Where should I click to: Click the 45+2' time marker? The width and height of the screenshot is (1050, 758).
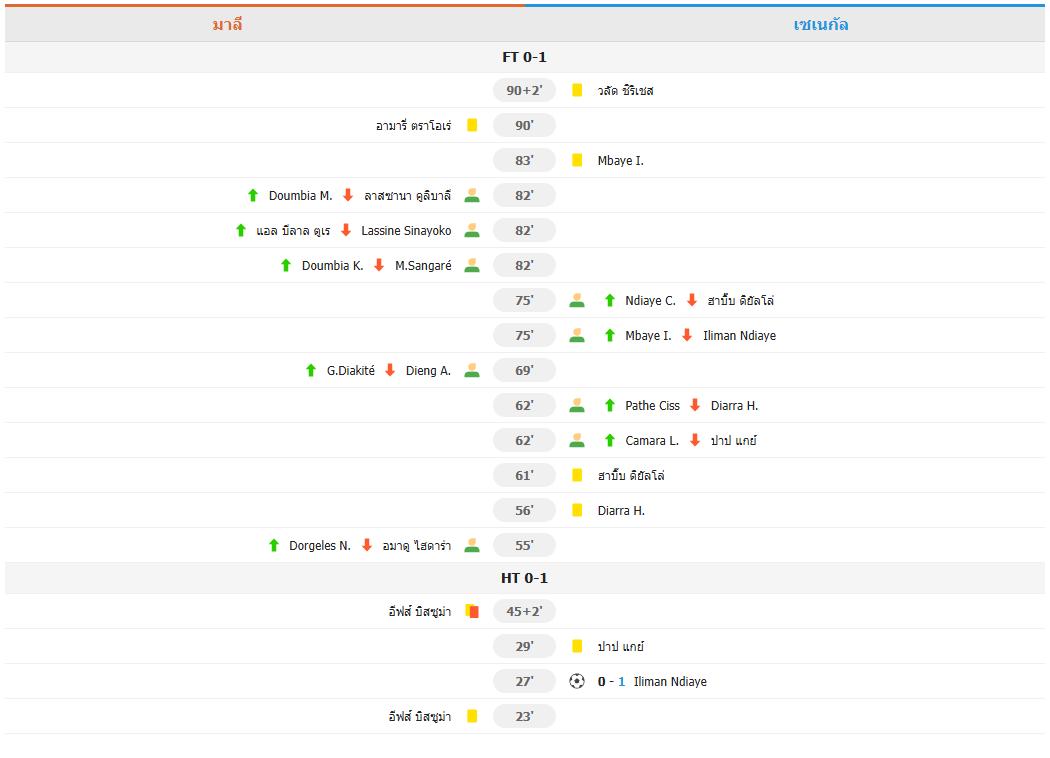coord(524,610)
